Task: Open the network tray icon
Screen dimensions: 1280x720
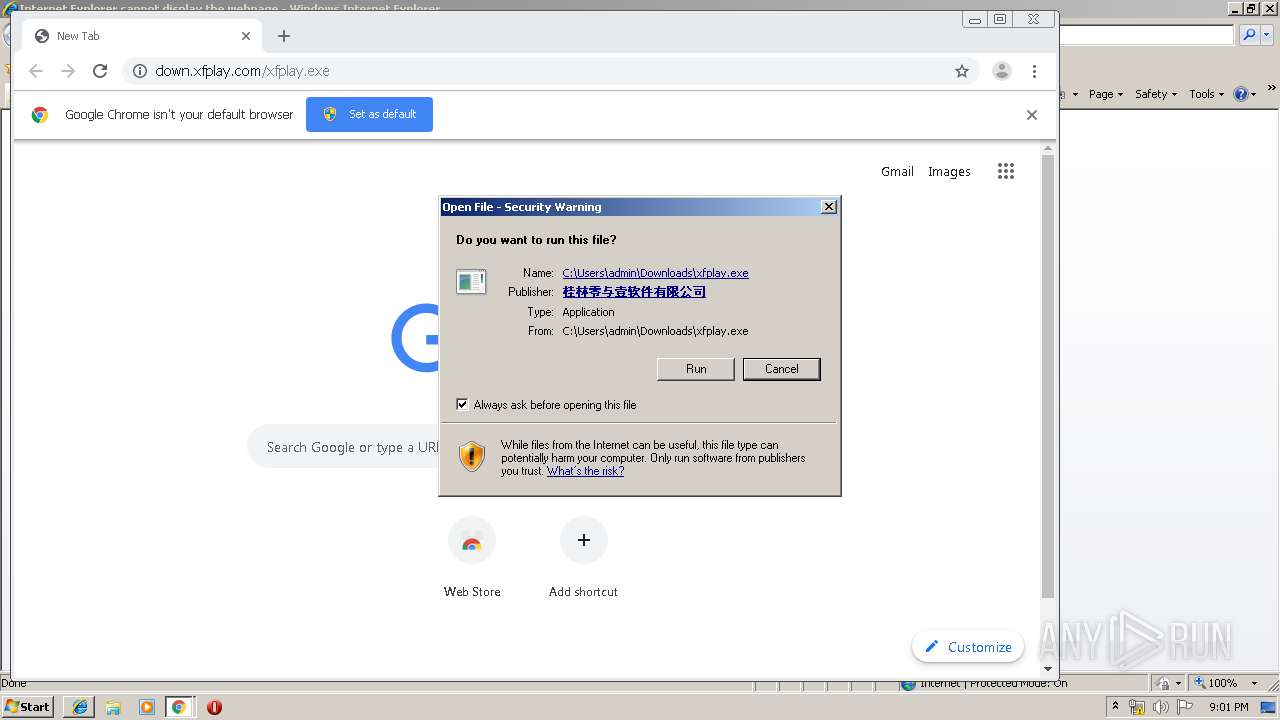Action: [1137, 707]
